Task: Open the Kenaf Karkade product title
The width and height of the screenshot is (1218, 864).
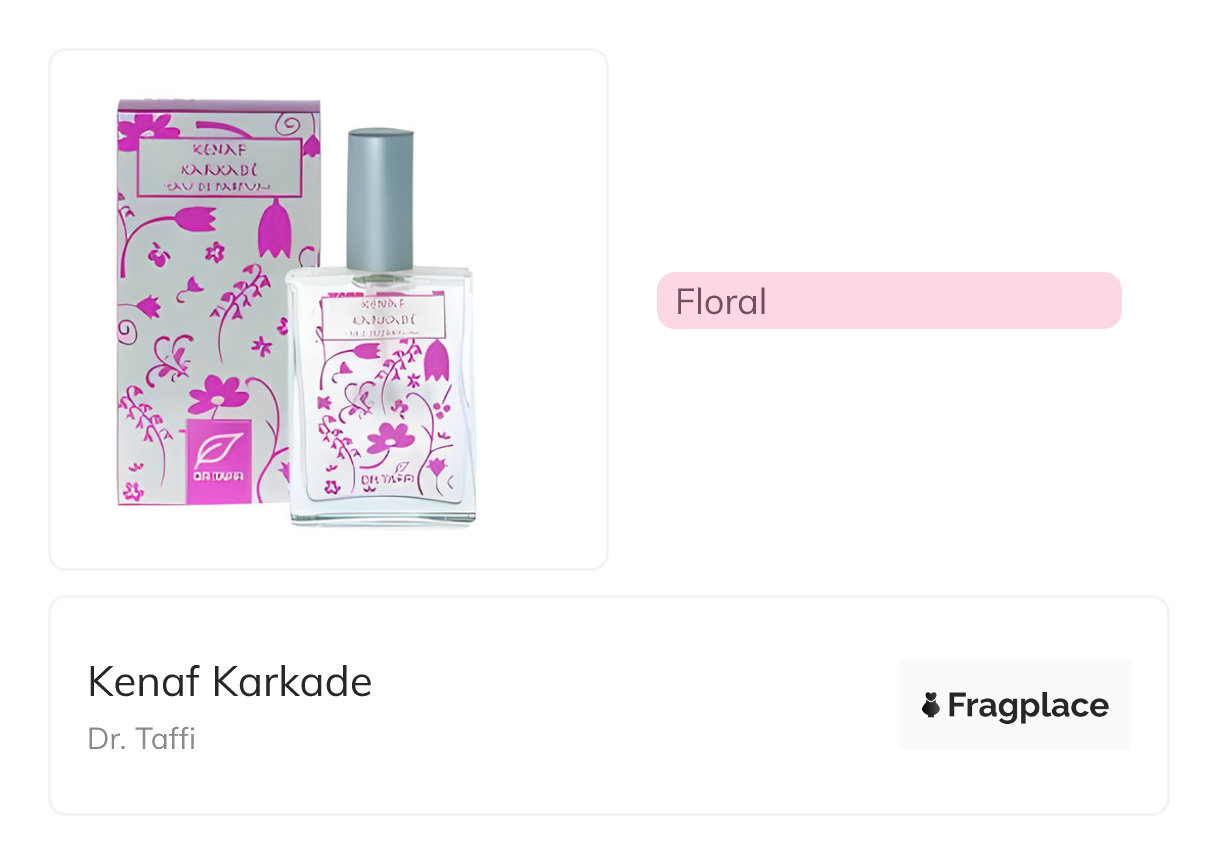Action: tap(230, 682)
